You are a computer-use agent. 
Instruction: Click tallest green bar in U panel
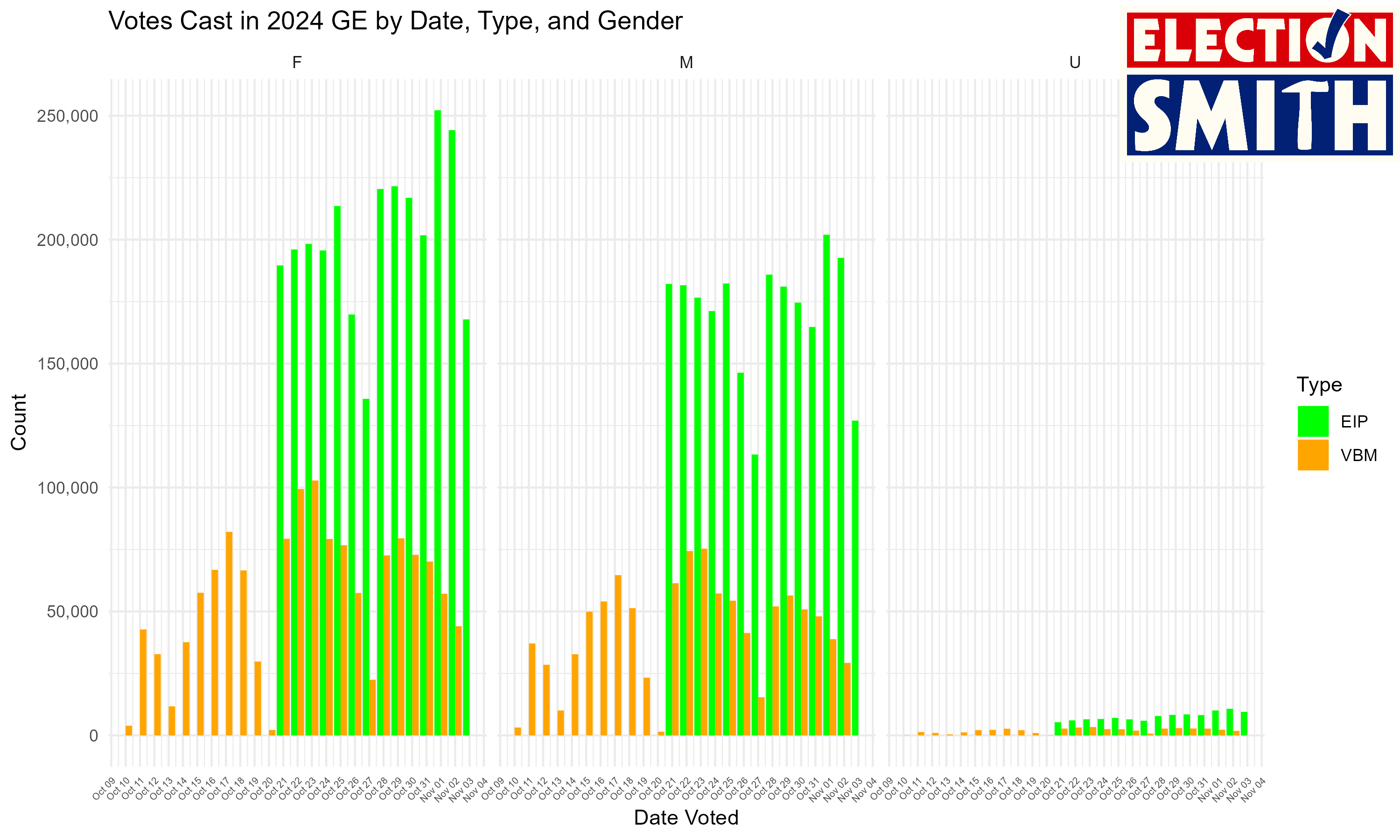click(1229, 721)
